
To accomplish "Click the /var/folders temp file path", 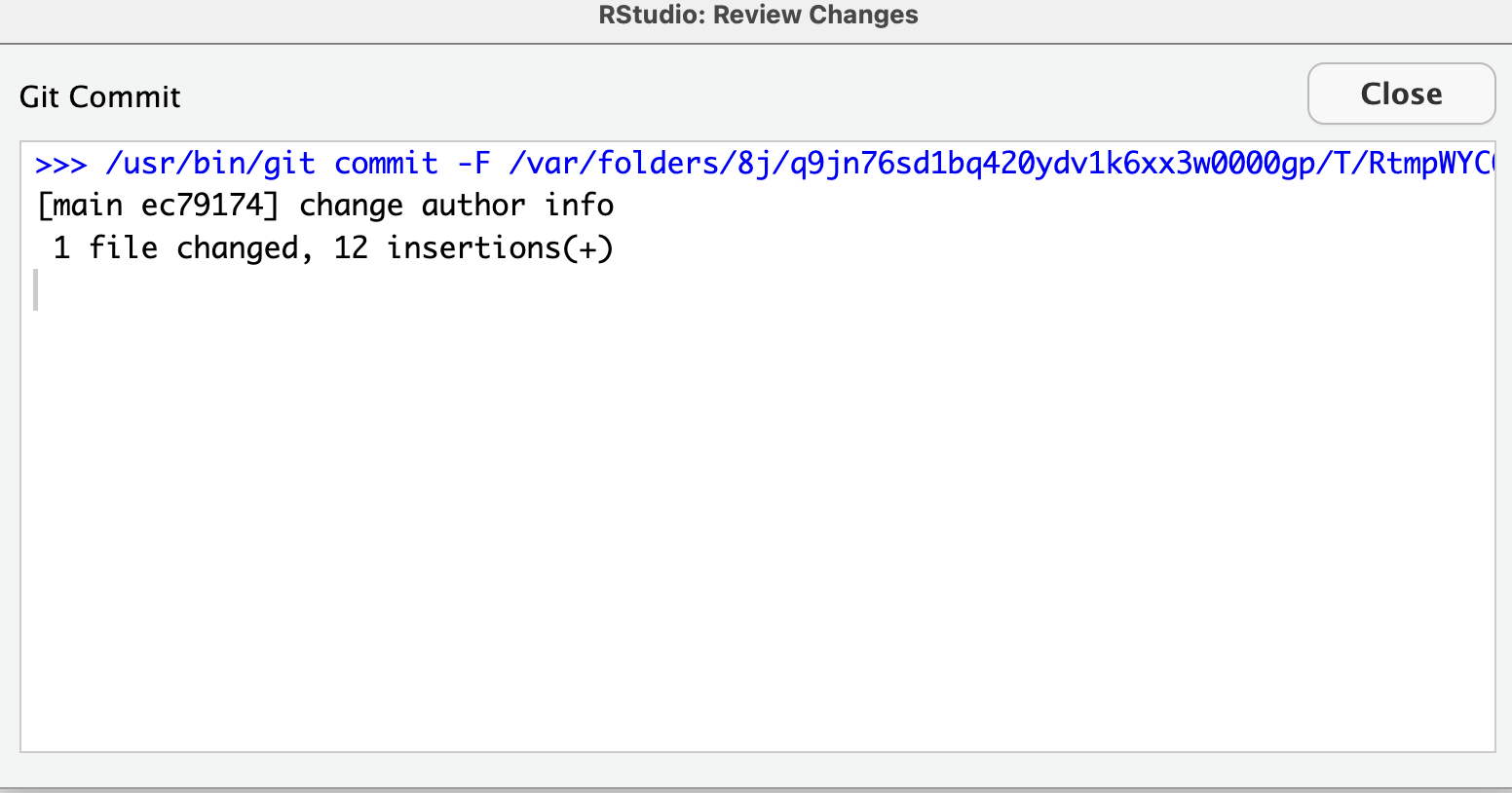I will pos(1002,163).
